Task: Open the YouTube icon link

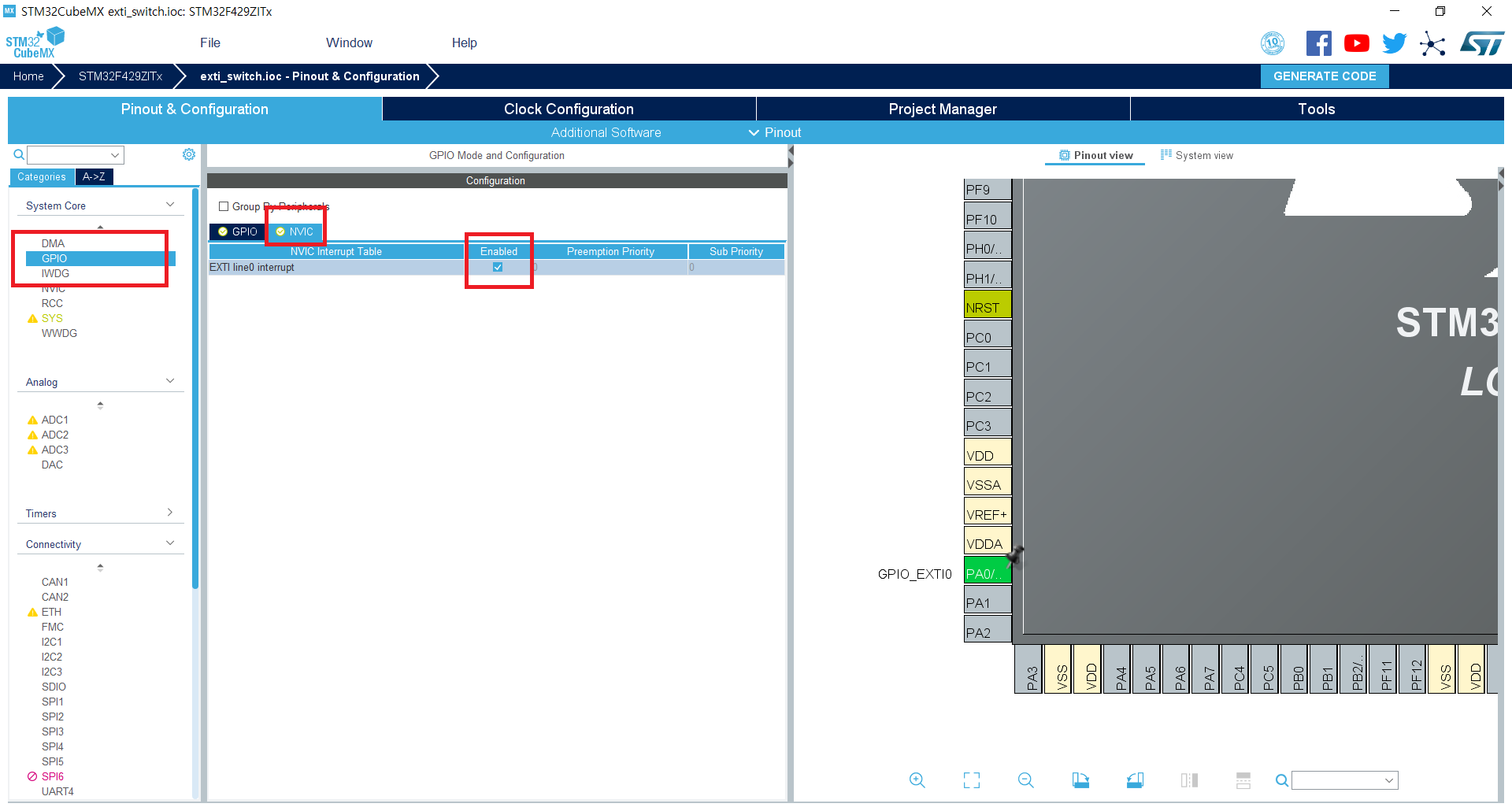Action: pyautogui.click(x=1356, y=43)
